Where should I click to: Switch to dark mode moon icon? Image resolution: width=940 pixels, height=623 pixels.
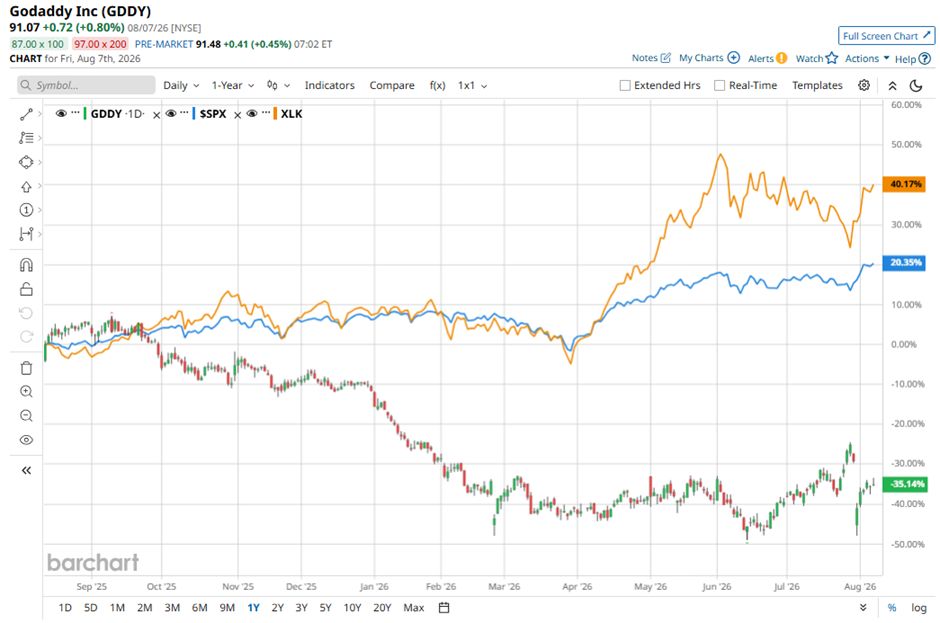(916, 85)
